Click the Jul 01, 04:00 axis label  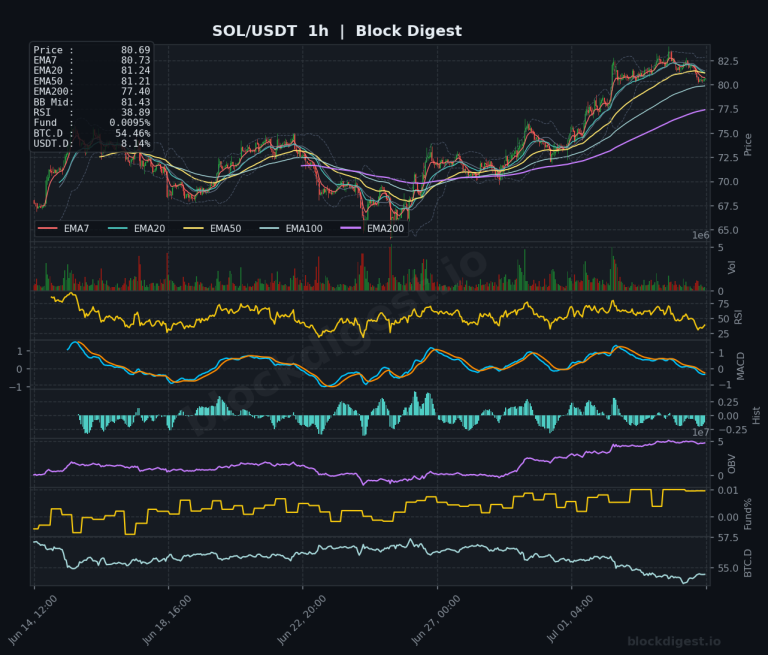pyautogui.click(x=570, y=620)
